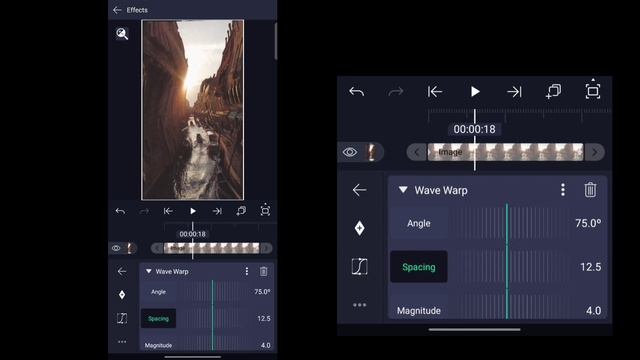Back arrow beside Wave Warp in phone view
Image resolution: width=640 pixels, height=360 pixels.
point(122,271)
